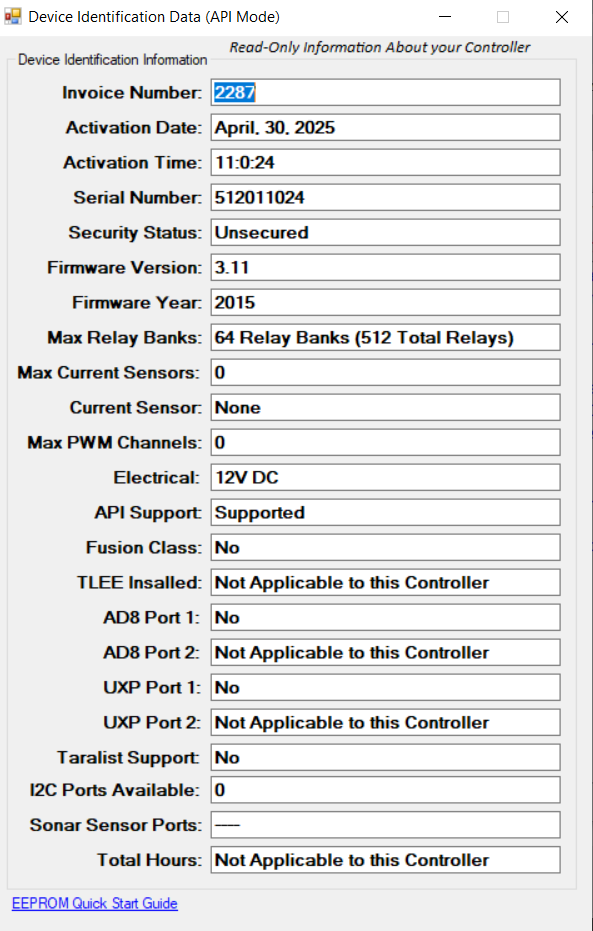Screen dimensions: 593x931
Task: Close the Device Identification Data window
Action: coord(562,17)
